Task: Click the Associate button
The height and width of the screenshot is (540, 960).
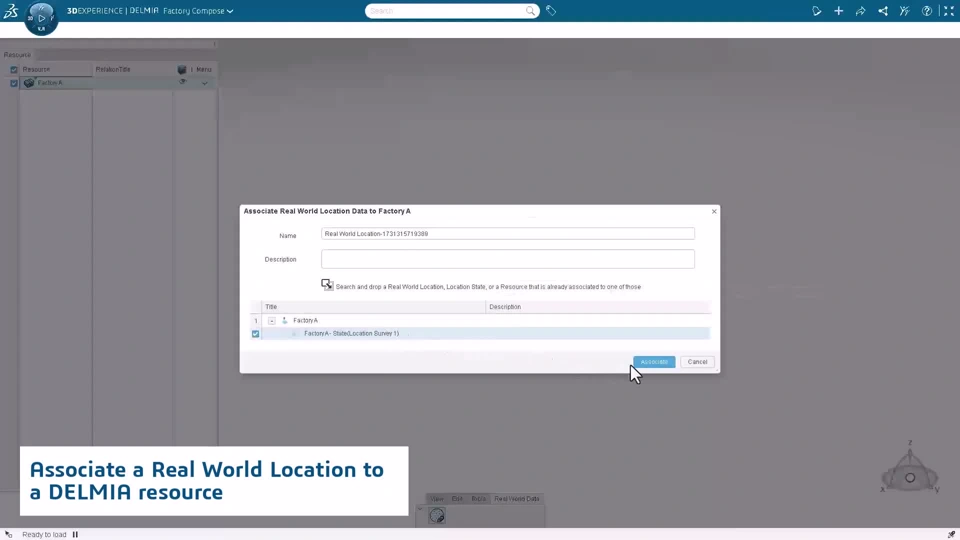Action: click(x=654, y=362)
